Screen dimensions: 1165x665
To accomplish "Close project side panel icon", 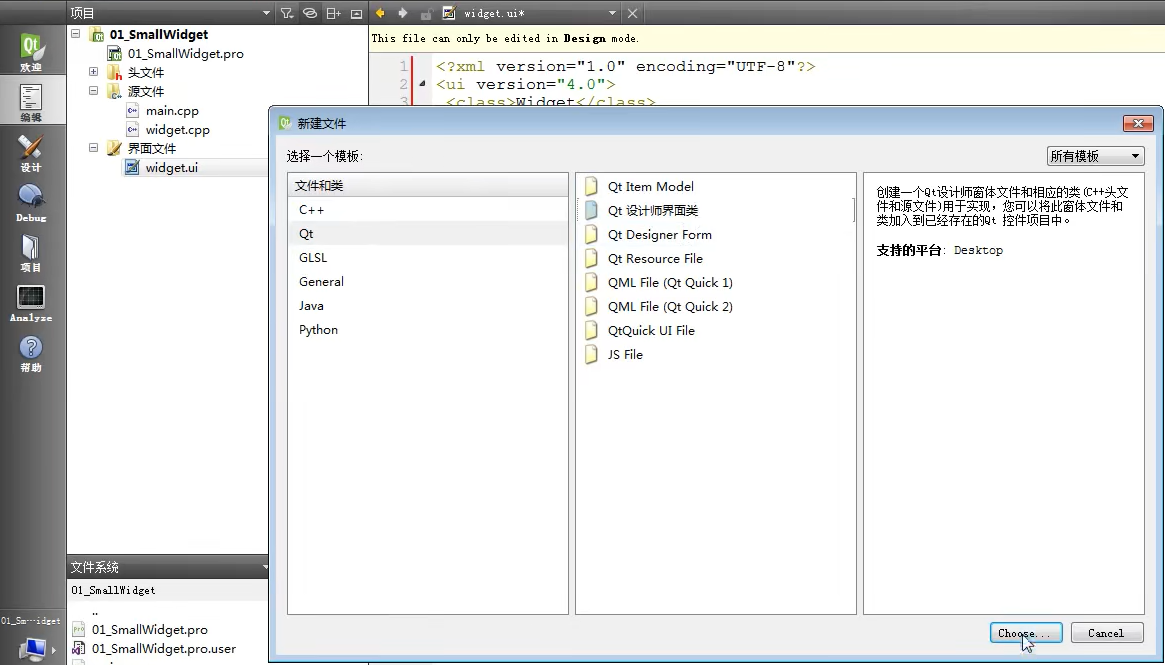I will coord(357,13).
